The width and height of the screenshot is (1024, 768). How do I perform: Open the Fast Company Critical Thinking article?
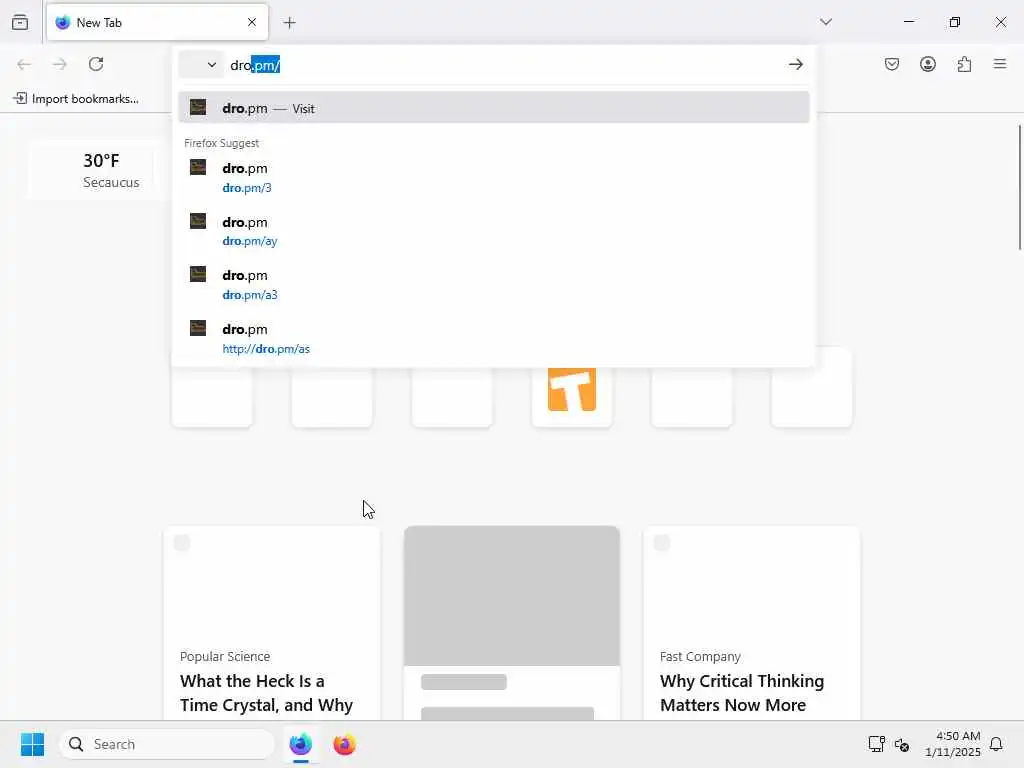point(751,624)
